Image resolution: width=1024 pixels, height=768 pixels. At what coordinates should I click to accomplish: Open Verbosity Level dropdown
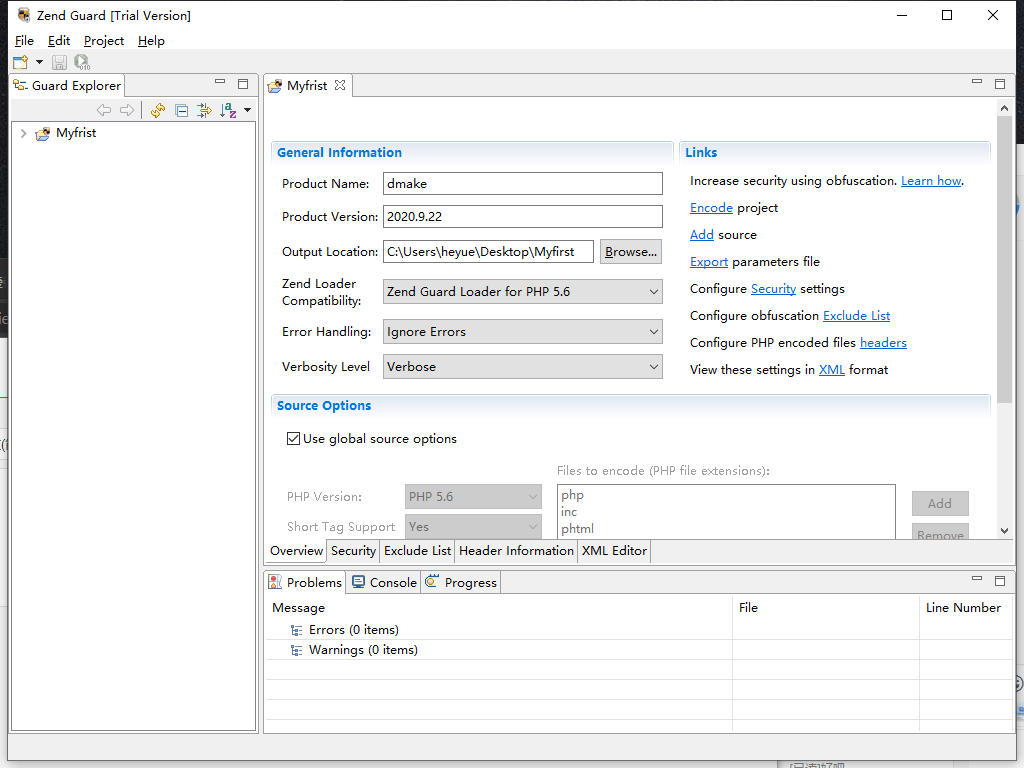[522, 366]
